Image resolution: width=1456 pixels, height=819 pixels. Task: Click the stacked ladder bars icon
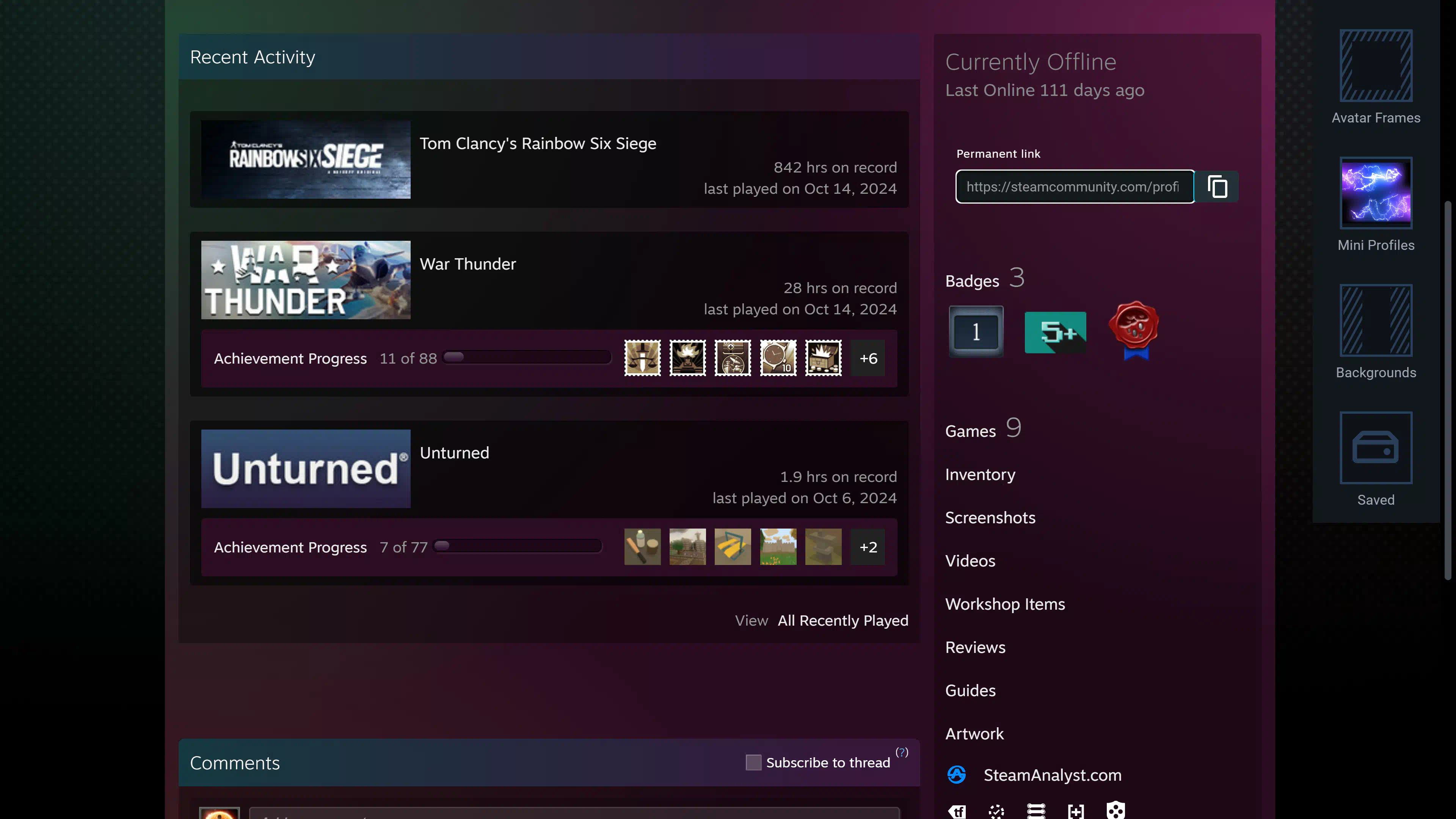coord(1036,811)
